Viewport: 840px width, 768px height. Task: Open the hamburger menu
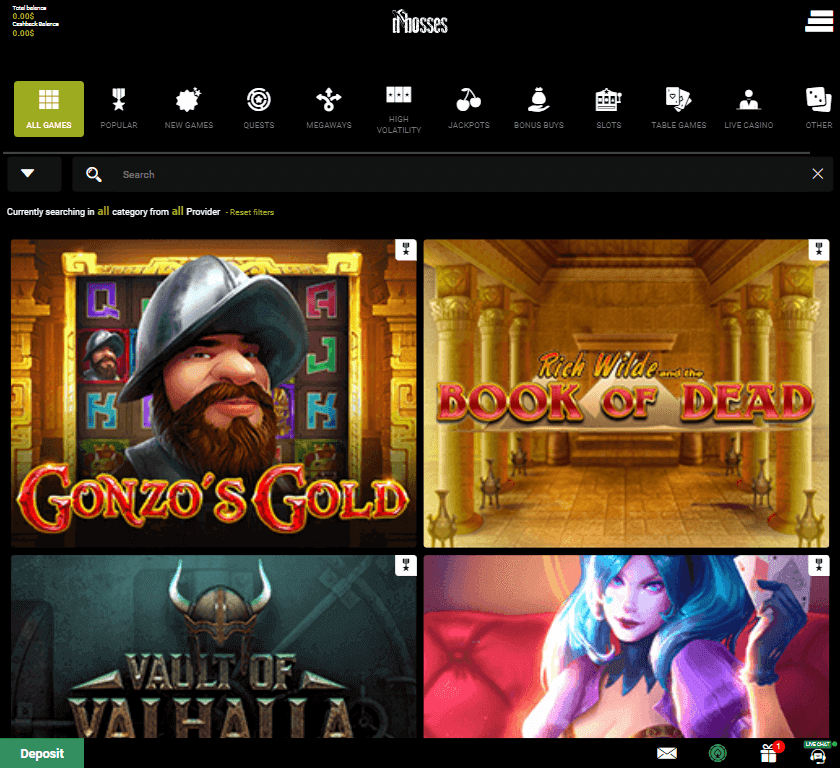click(x=819, y=21)
